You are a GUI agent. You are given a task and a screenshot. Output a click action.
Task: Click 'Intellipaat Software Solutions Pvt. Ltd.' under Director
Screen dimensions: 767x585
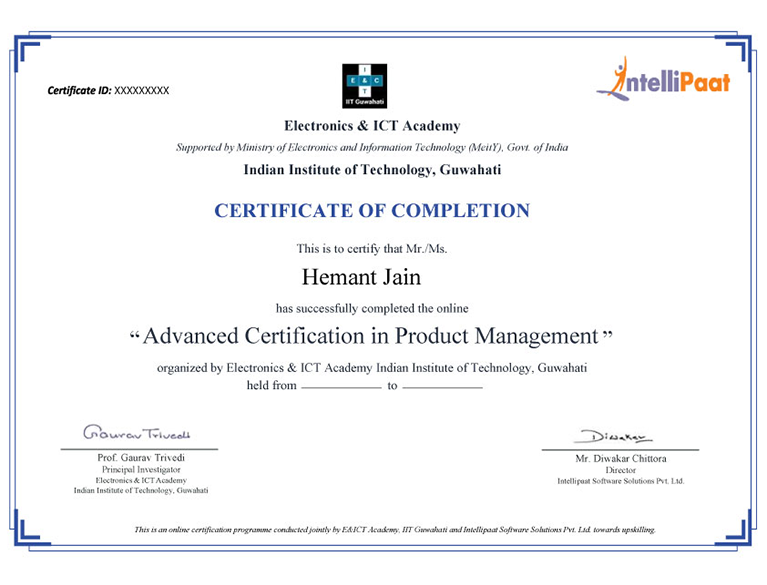[x=621, y=481]
